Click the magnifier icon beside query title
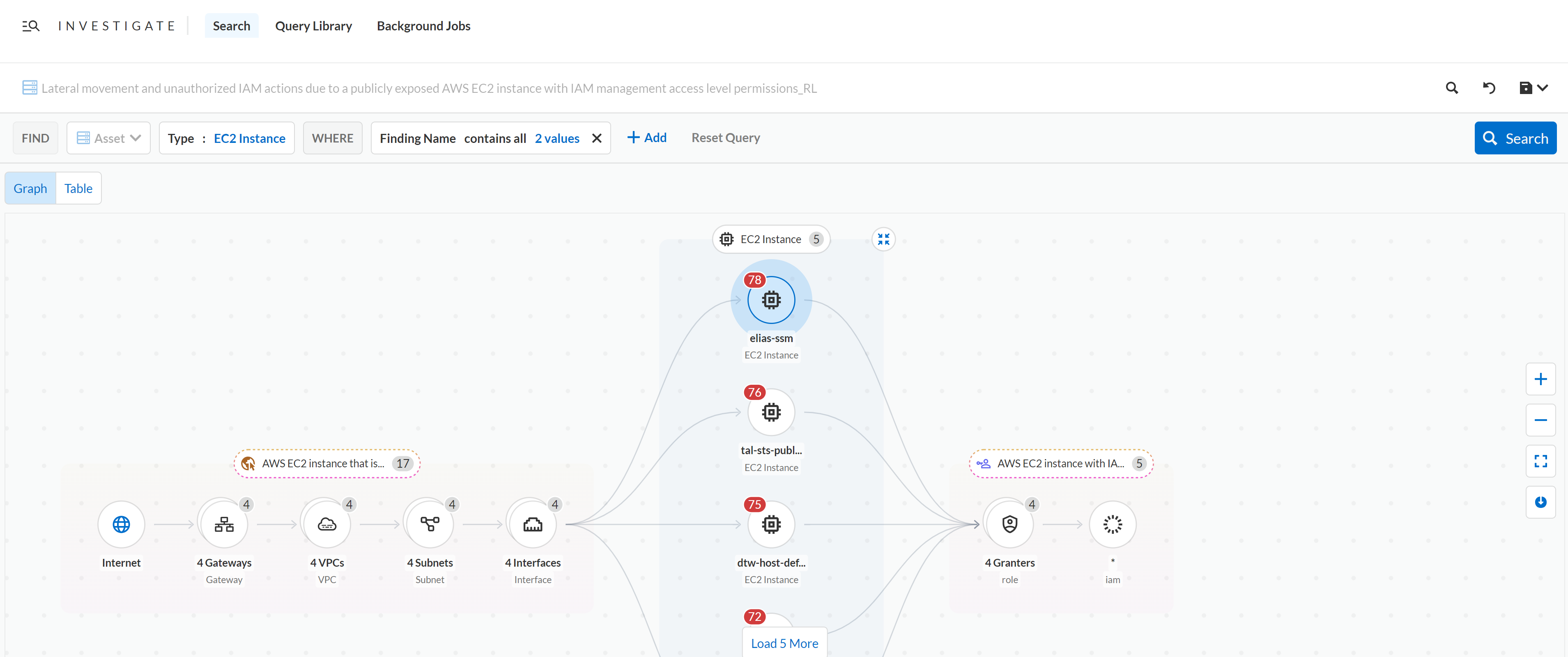Image resolution: width=1568 pixels, height=657 pixels. point(1452,88)
